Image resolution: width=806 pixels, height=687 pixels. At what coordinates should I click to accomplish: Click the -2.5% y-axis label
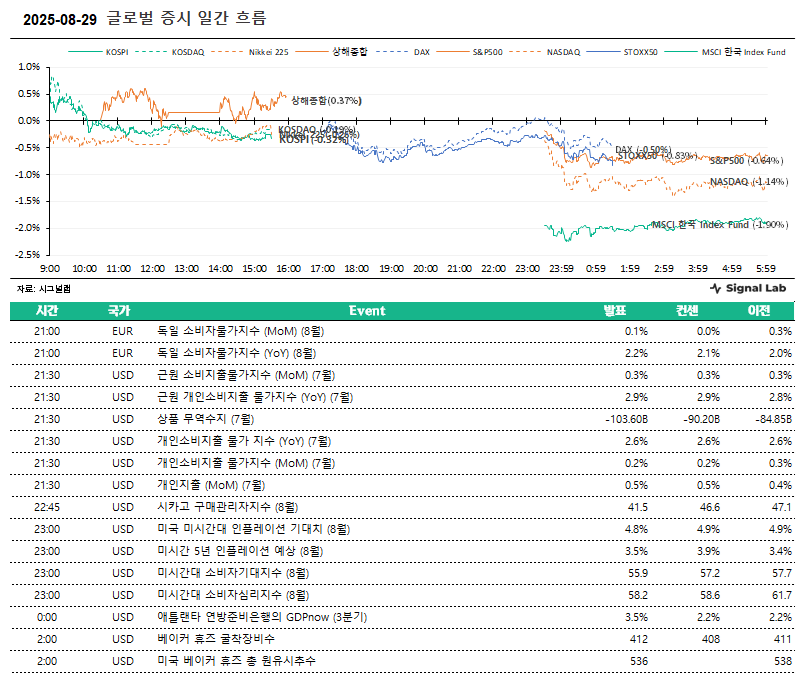tap(29, 255)
